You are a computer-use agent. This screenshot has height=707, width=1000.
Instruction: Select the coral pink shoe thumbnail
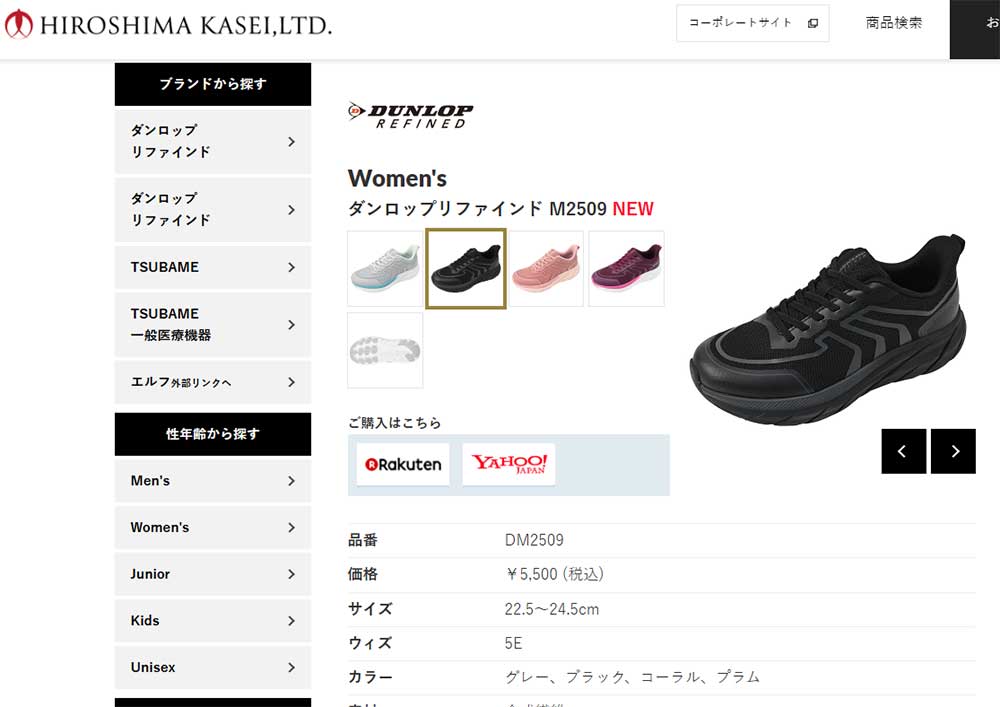(x=547, y=268)
